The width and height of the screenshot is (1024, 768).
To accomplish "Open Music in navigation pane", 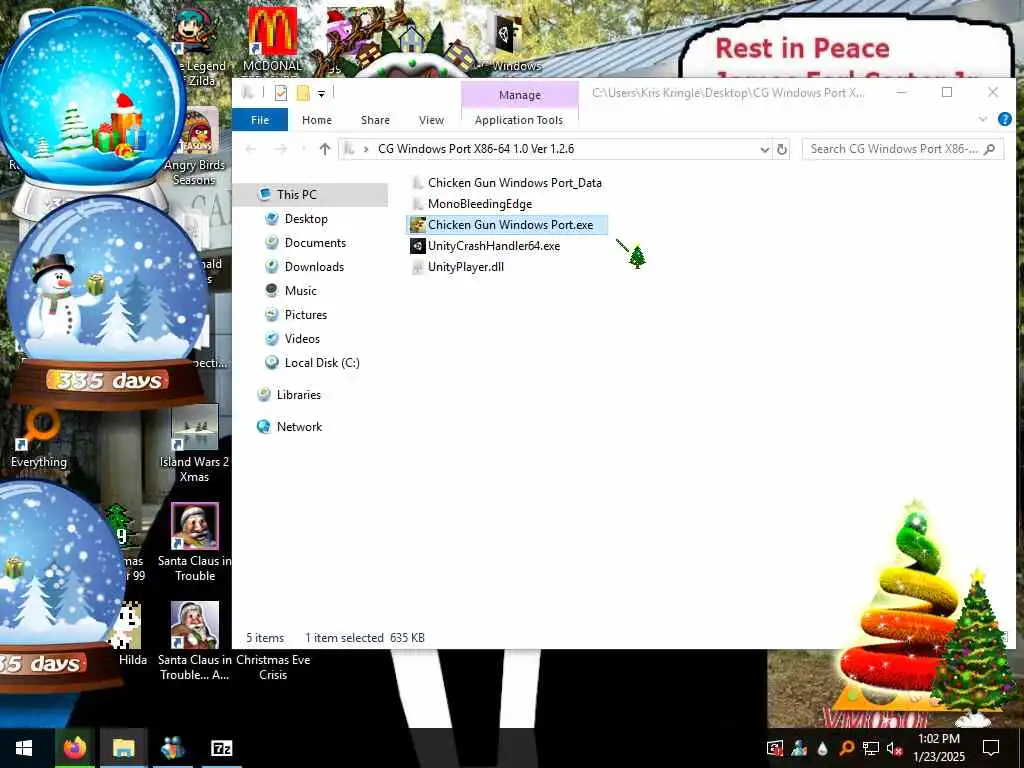I will pyautogui.click(x=300, y=291).
